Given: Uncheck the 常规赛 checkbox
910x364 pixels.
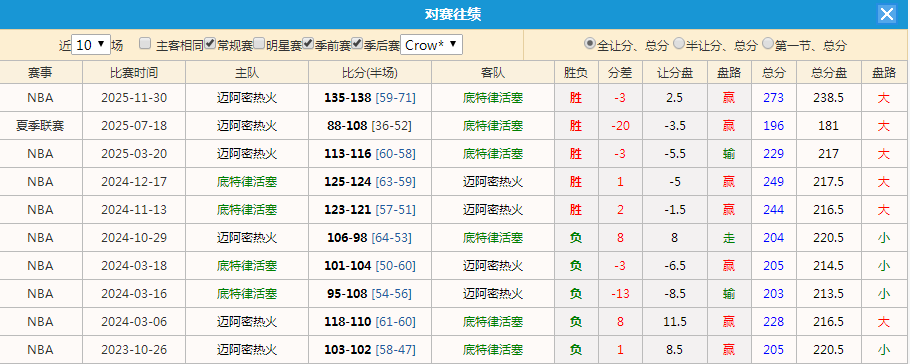Looking at the screenshot, I should pyautogui.click(x=211, y=43).
